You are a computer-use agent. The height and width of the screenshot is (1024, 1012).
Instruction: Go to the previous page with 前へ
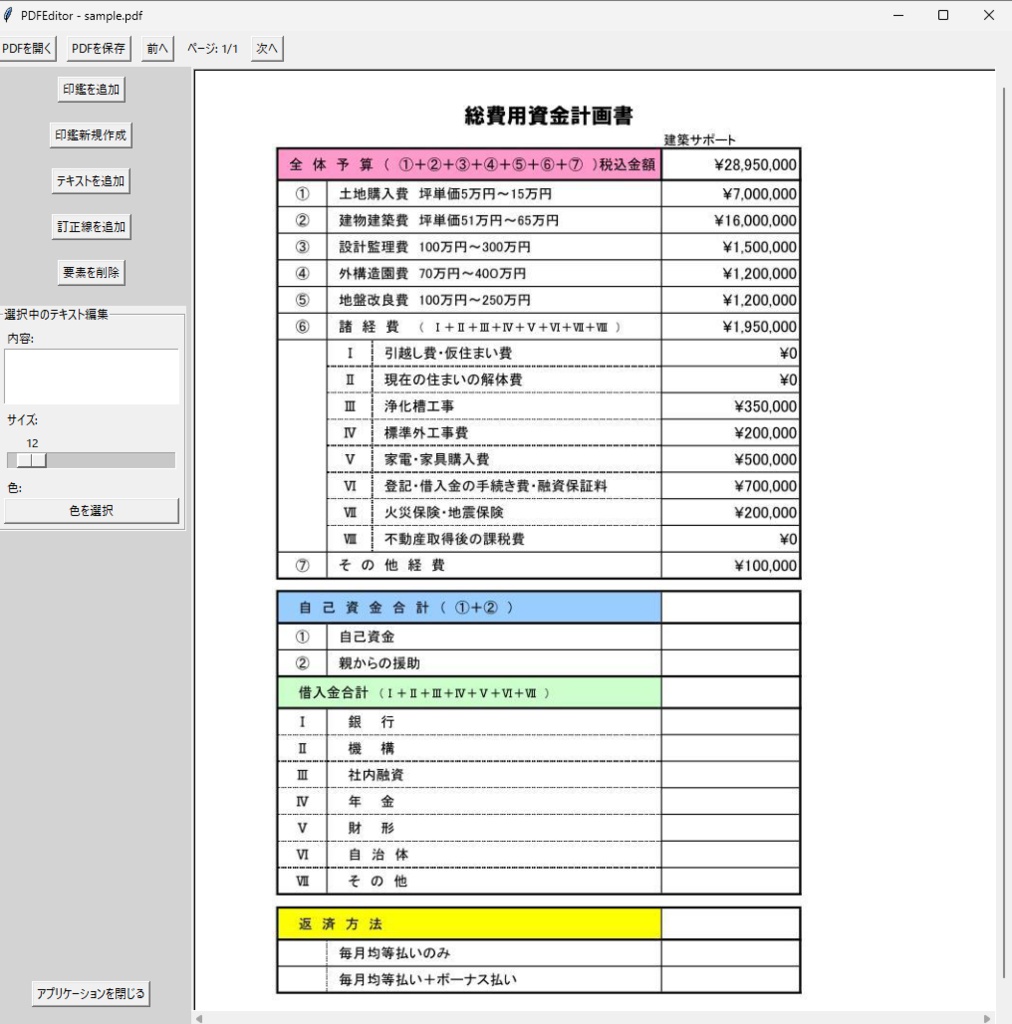click(x=156, y=47)
